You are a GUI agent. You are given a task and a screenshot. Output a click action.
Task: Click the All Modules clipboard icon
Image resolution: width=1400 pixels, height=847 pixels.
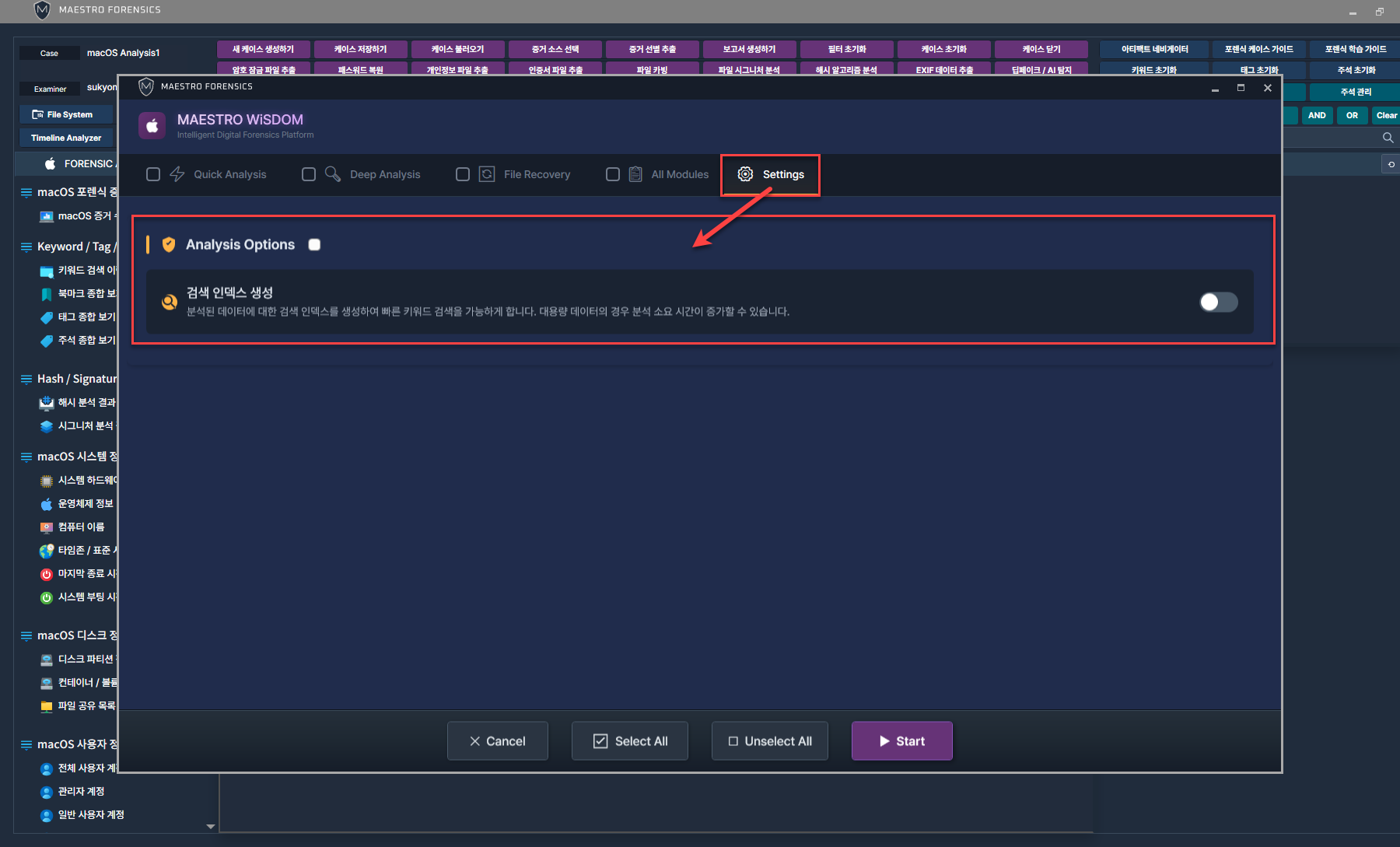pyautogui.click(x=635, y=174)
